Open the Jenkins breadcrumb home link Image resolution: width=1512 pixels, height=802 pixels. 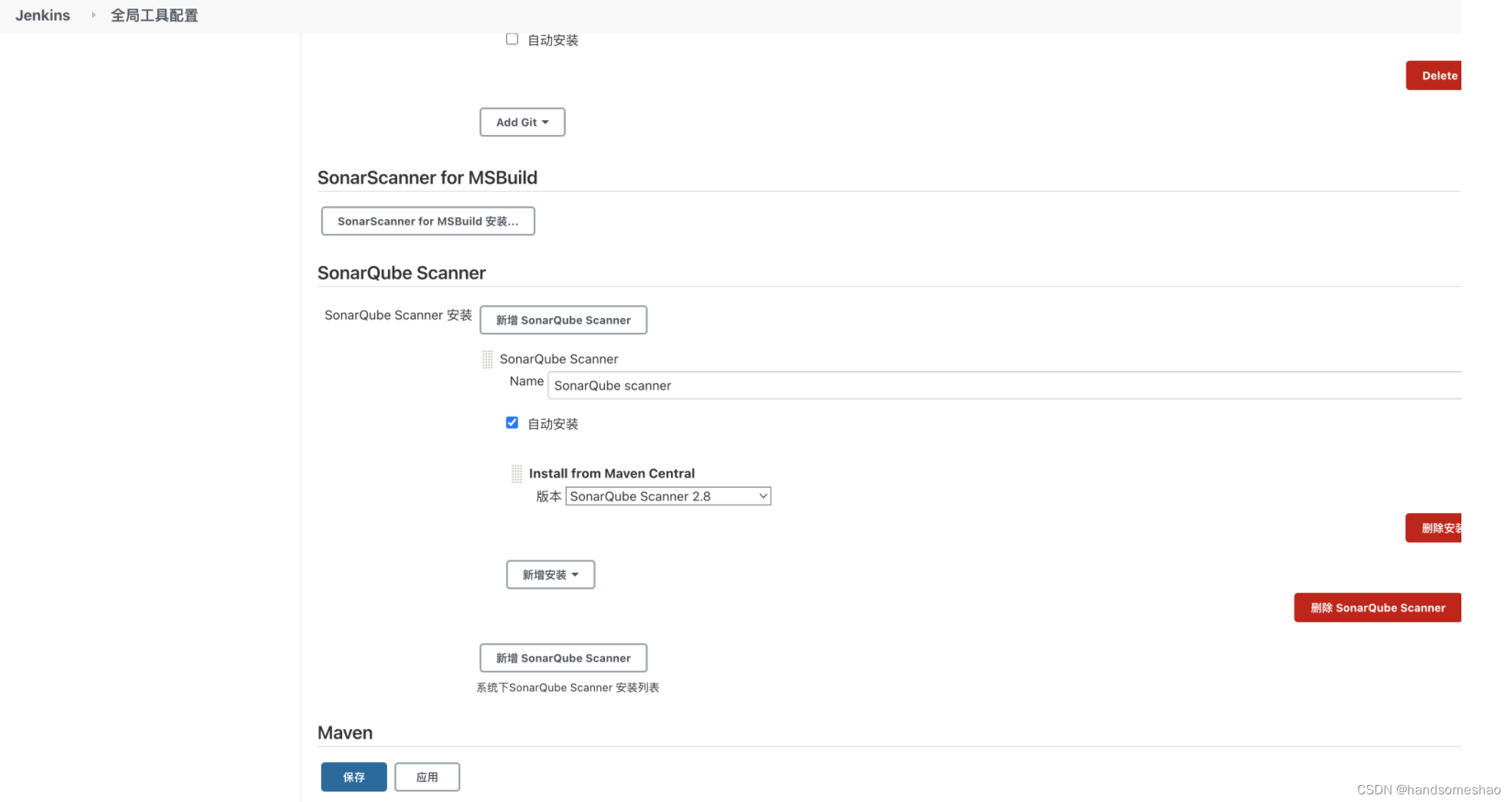tap(43, 15)
